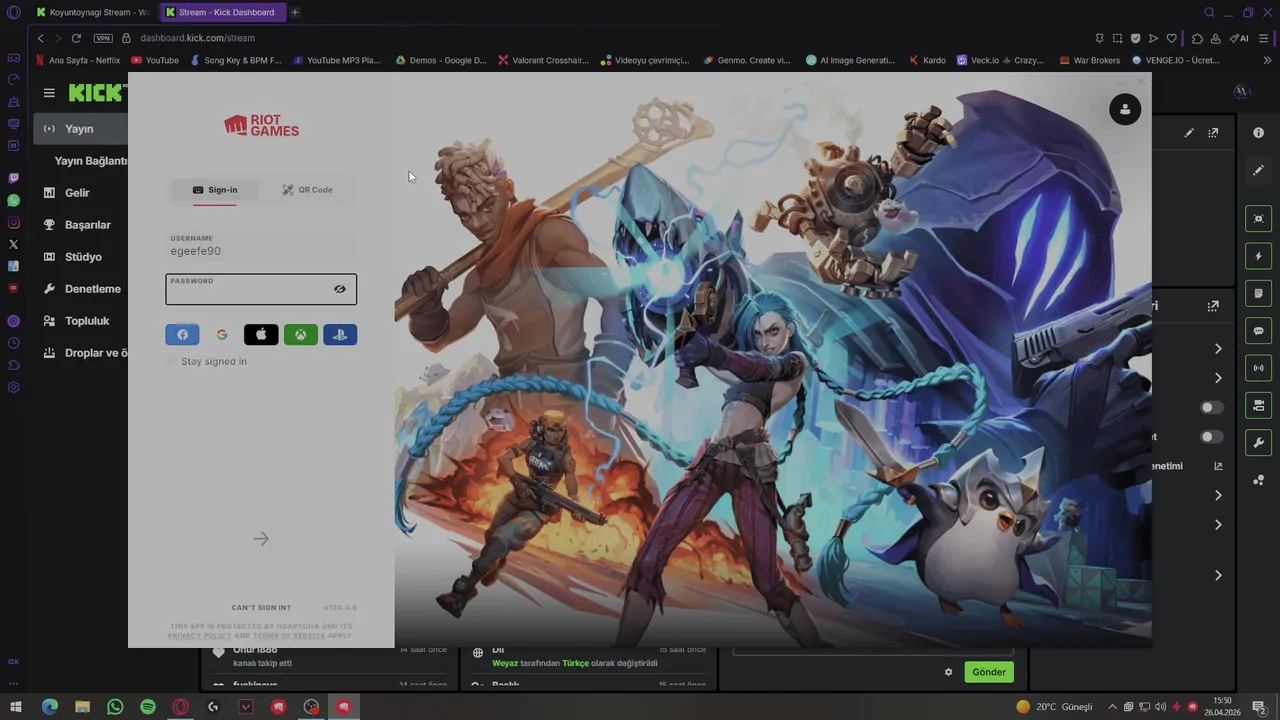Open the external-link icon next to 'netimi'
Image resolution: width=1280 pixels, height=720 pixels.
coord(1218,466)
